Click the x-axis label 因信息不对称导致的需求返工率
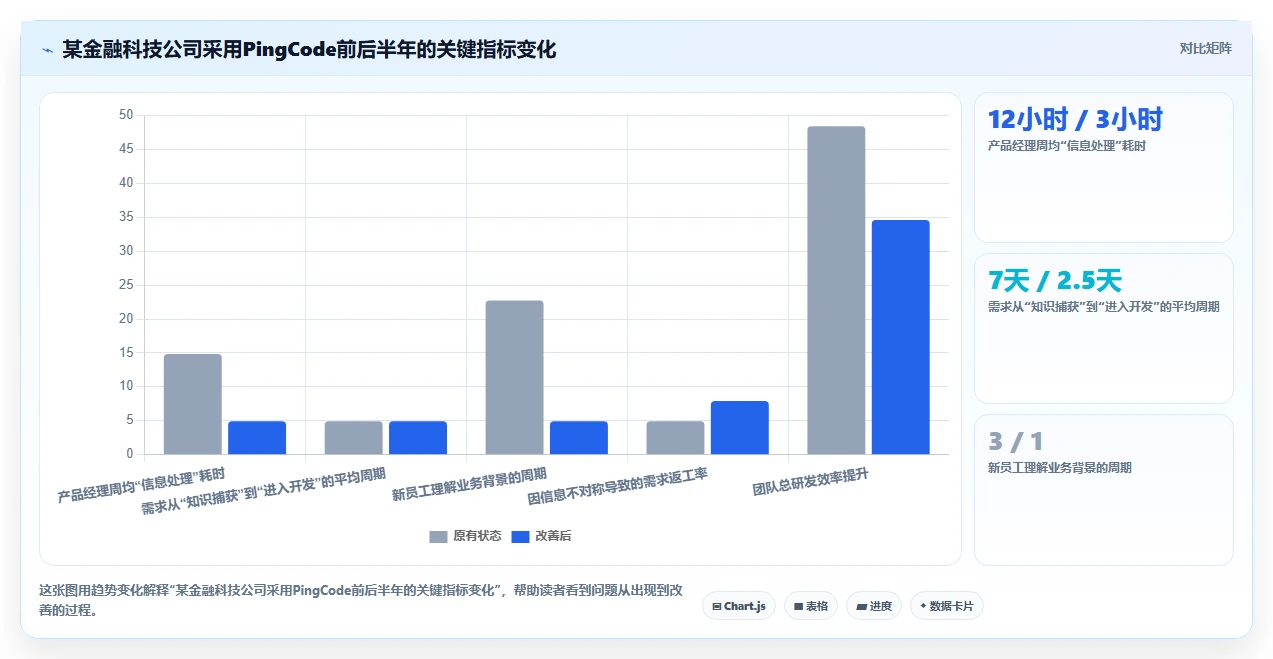This screenshot has width=1273, height=659. 618,486
